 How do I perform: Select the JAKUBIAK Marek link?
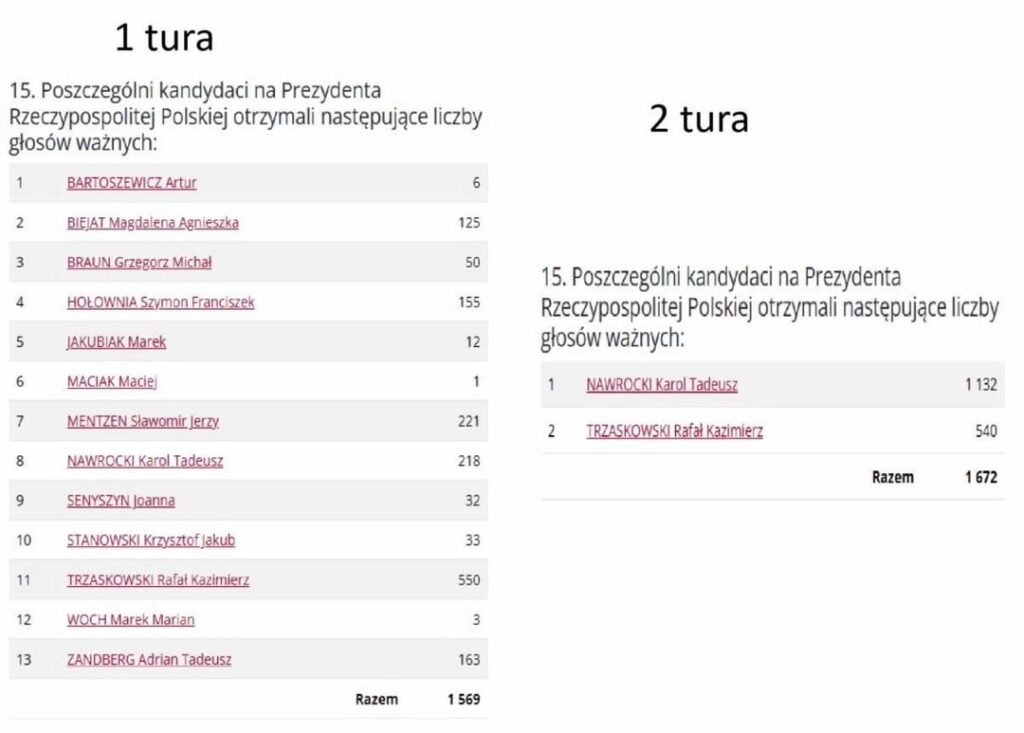[x=116, y=342]
